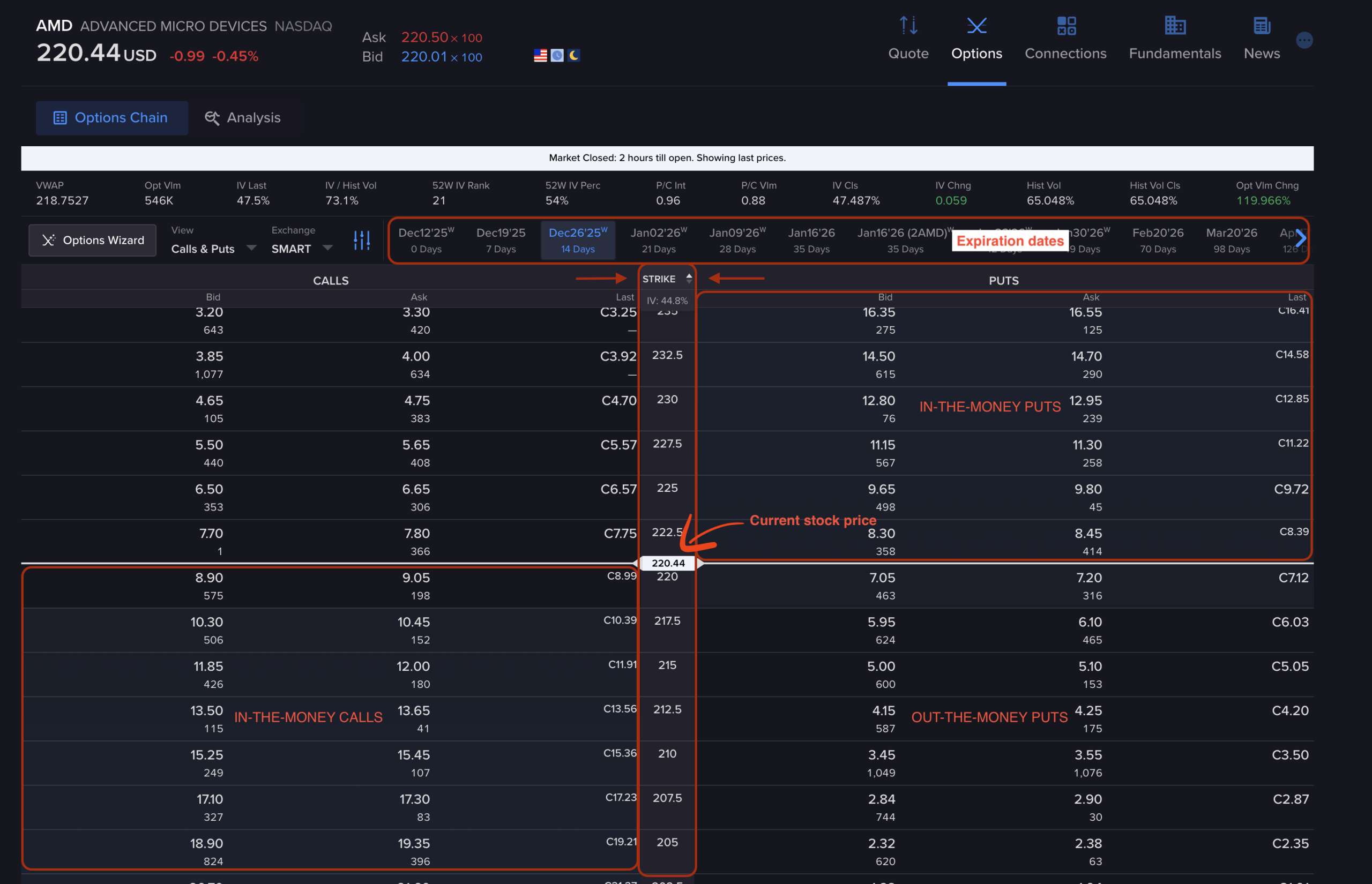
Task: Click the US flag market icon
Action: tap(540, 55)
